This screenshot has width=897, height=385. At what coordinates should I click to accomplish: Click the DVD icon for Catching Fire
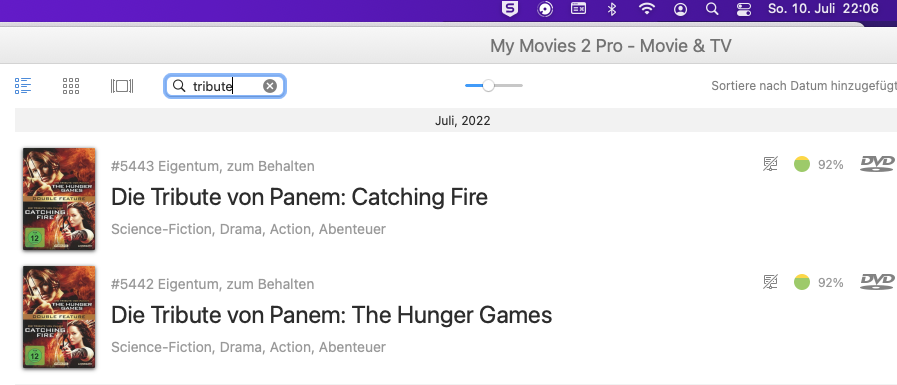click(x=878, y=164)
